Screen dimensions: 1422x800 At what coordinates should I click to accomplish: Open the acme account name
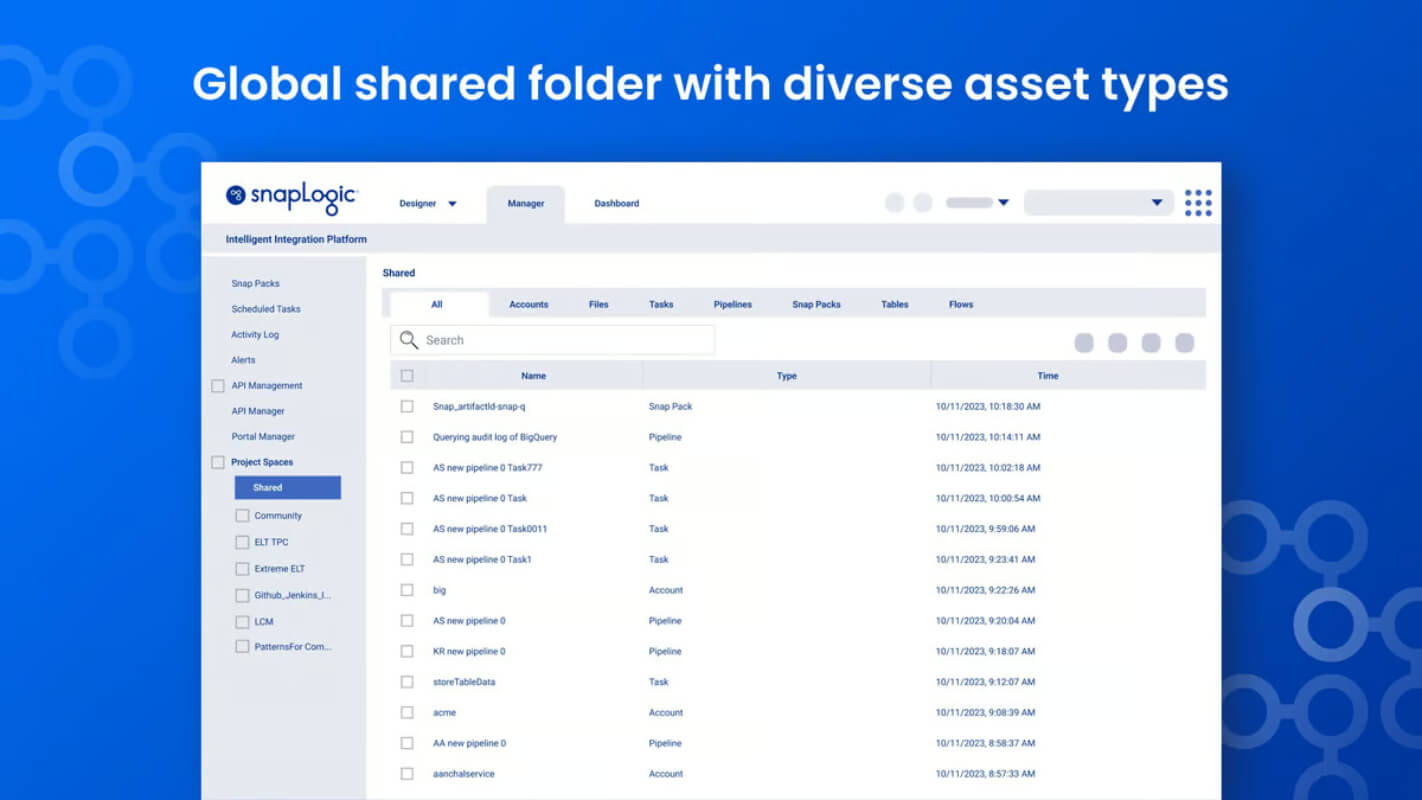(444, 713)
